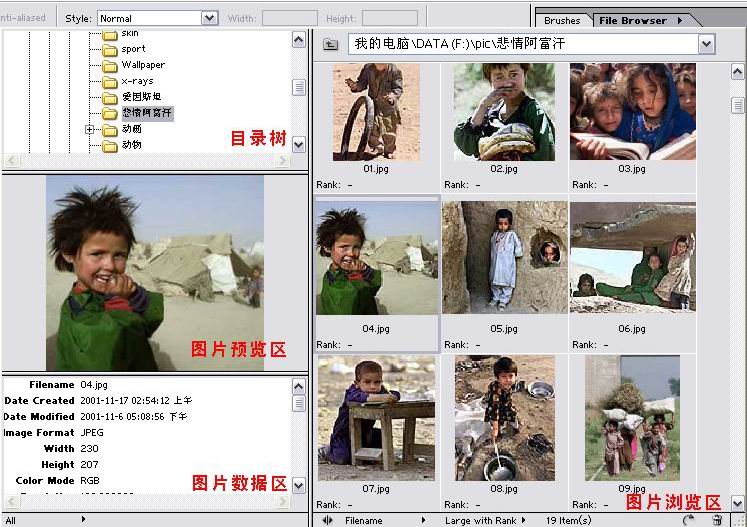Click the Image Format value JPEG
The height and width of the screenshot is (527, 747).
click(x=92, y=433)
